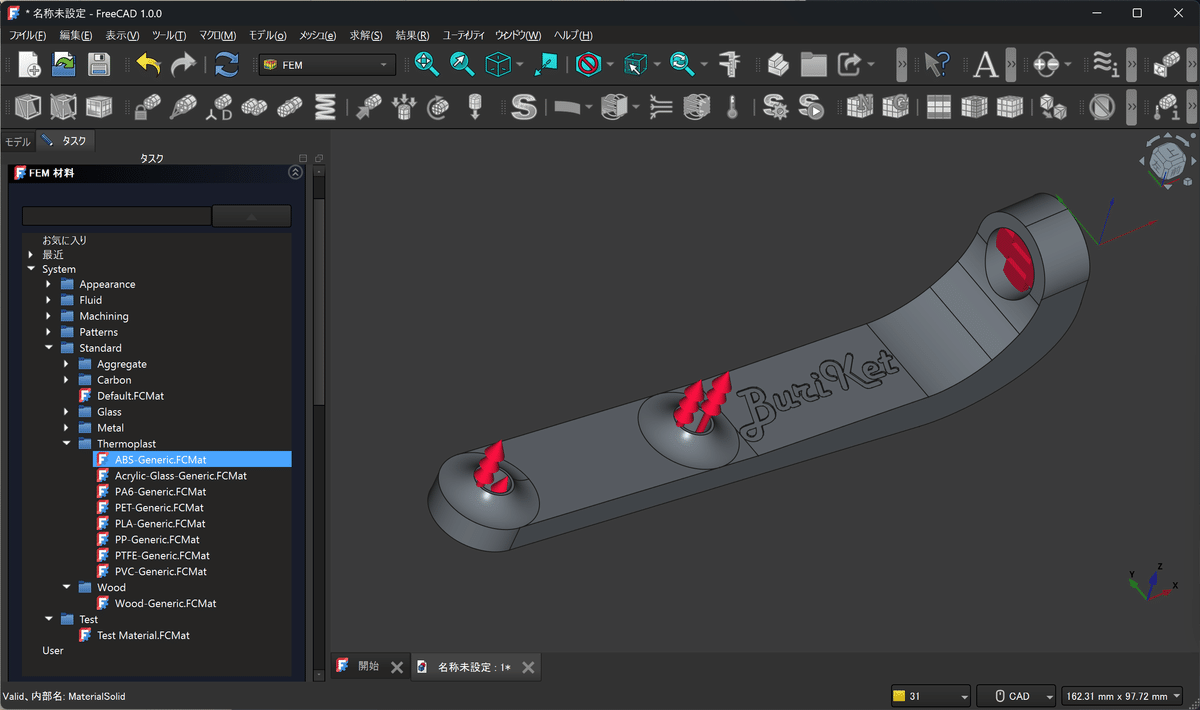Screen dimensions: 1200x710
Task: Click the User tree entry
Action: (x=53, y=650)
